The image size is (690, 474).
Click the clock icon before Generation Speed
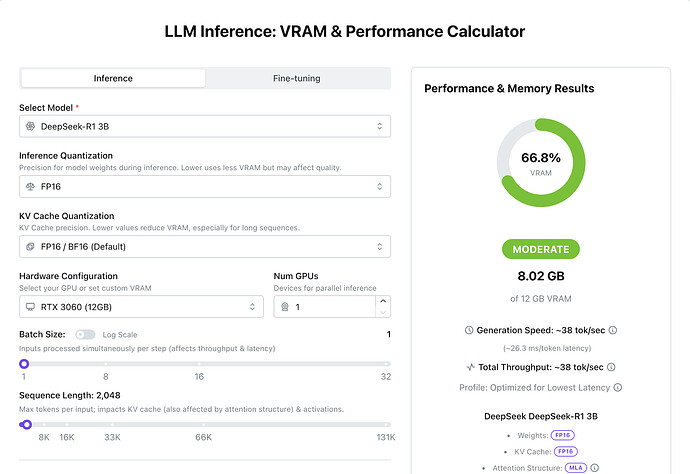pyautogui.click(x=470, y=330)
